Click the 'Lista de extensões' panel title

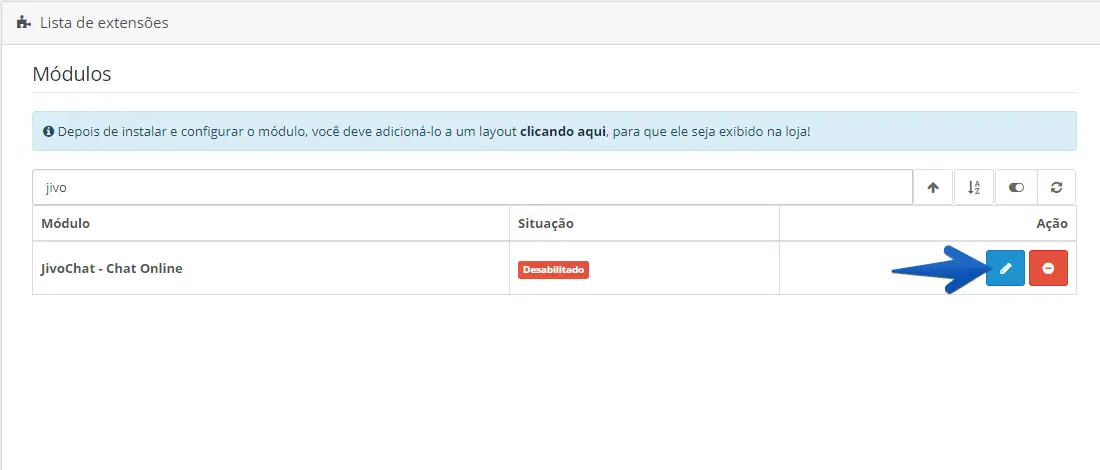(104, 22)
